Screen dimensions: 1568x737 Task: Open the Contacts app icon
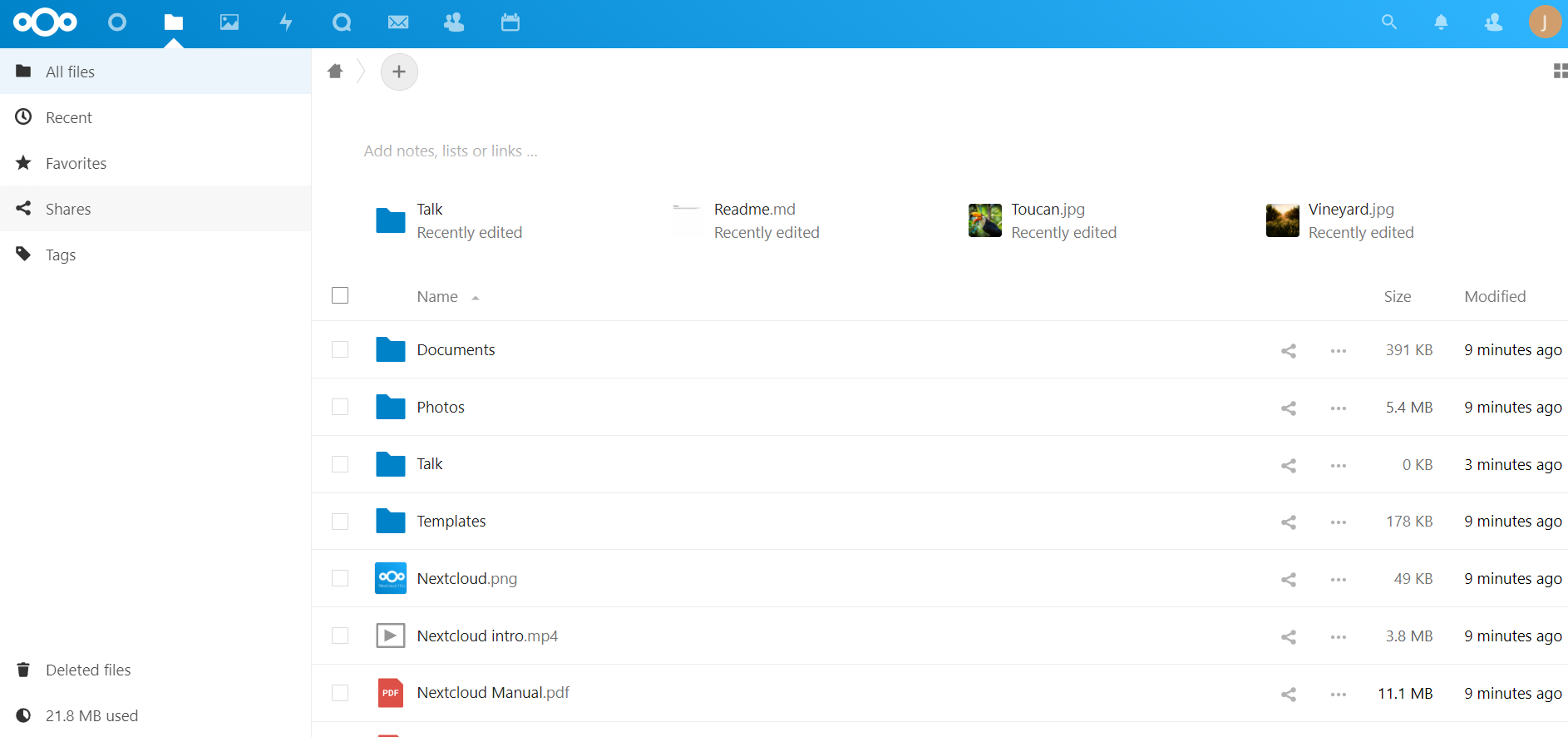(x=454, y=22)
